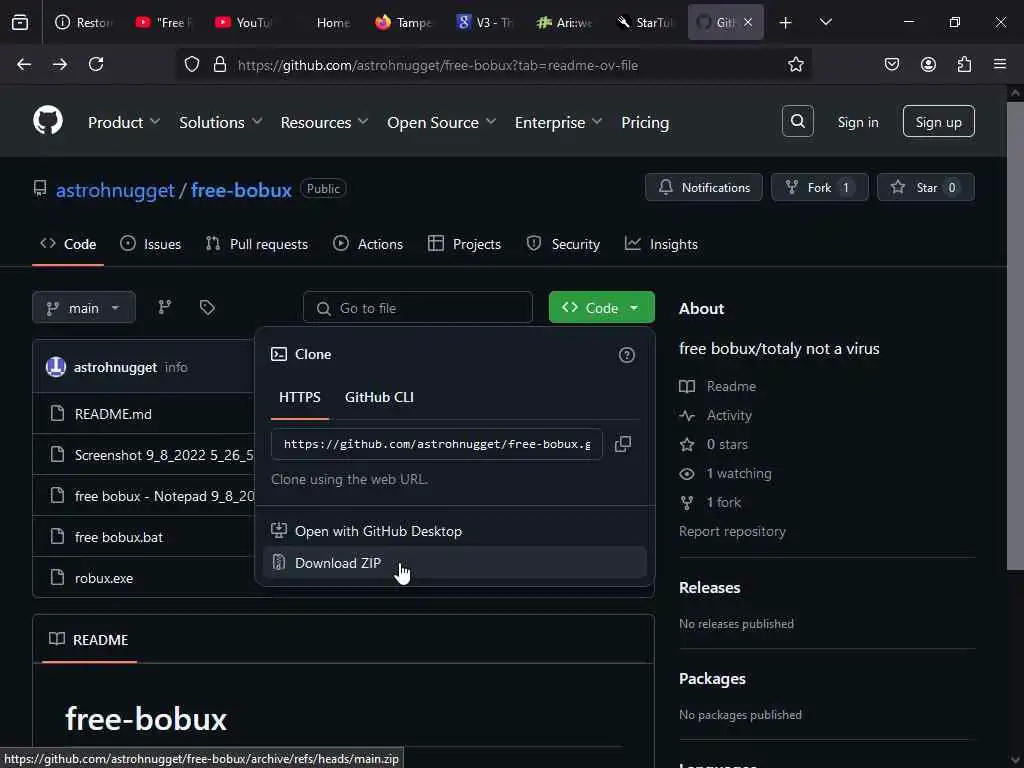The width and height of the screenshot is (1024, 768).
Task: Star the repository with Star button
Action: (926, 187)
